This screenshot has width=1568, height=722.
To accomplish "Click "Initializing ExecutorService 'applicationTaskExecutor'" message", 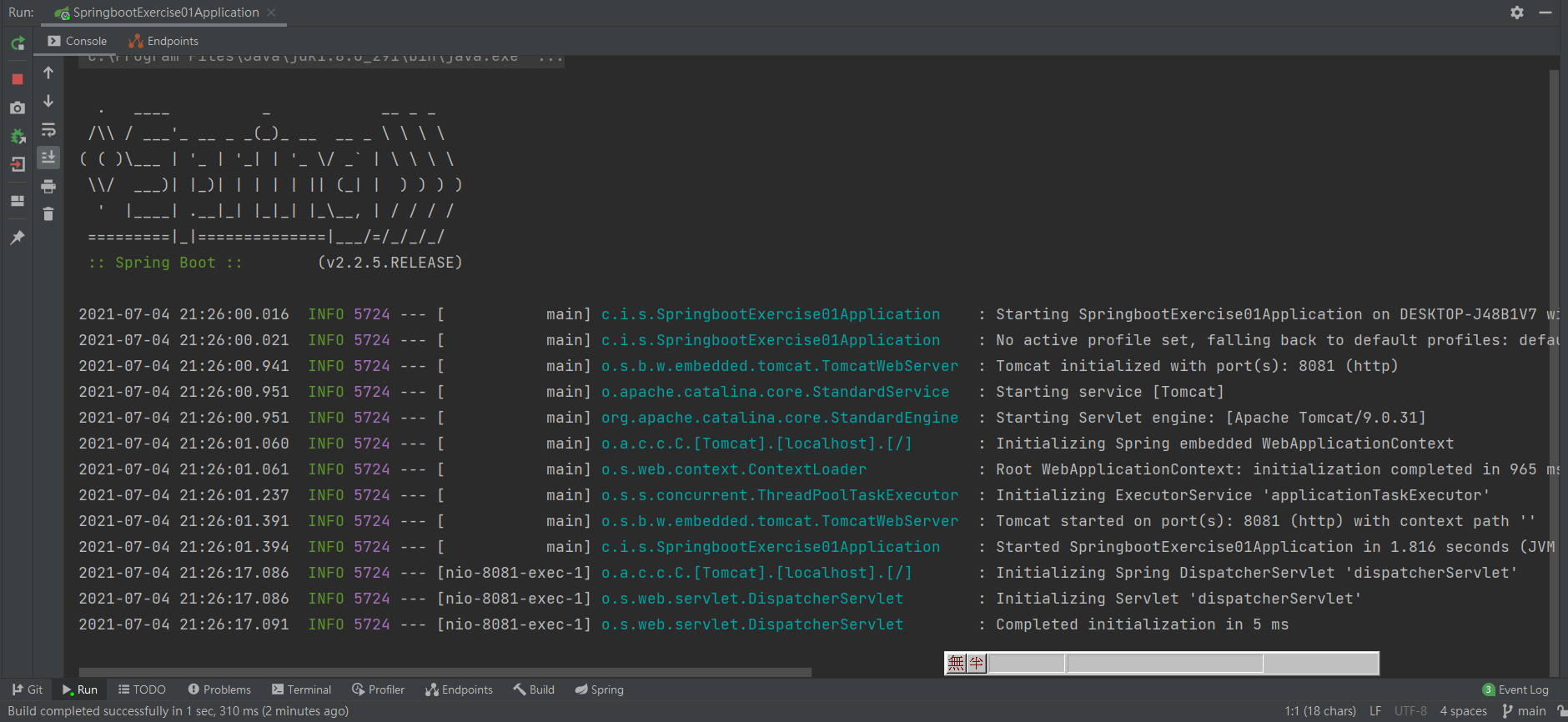I will [1244, 495].
